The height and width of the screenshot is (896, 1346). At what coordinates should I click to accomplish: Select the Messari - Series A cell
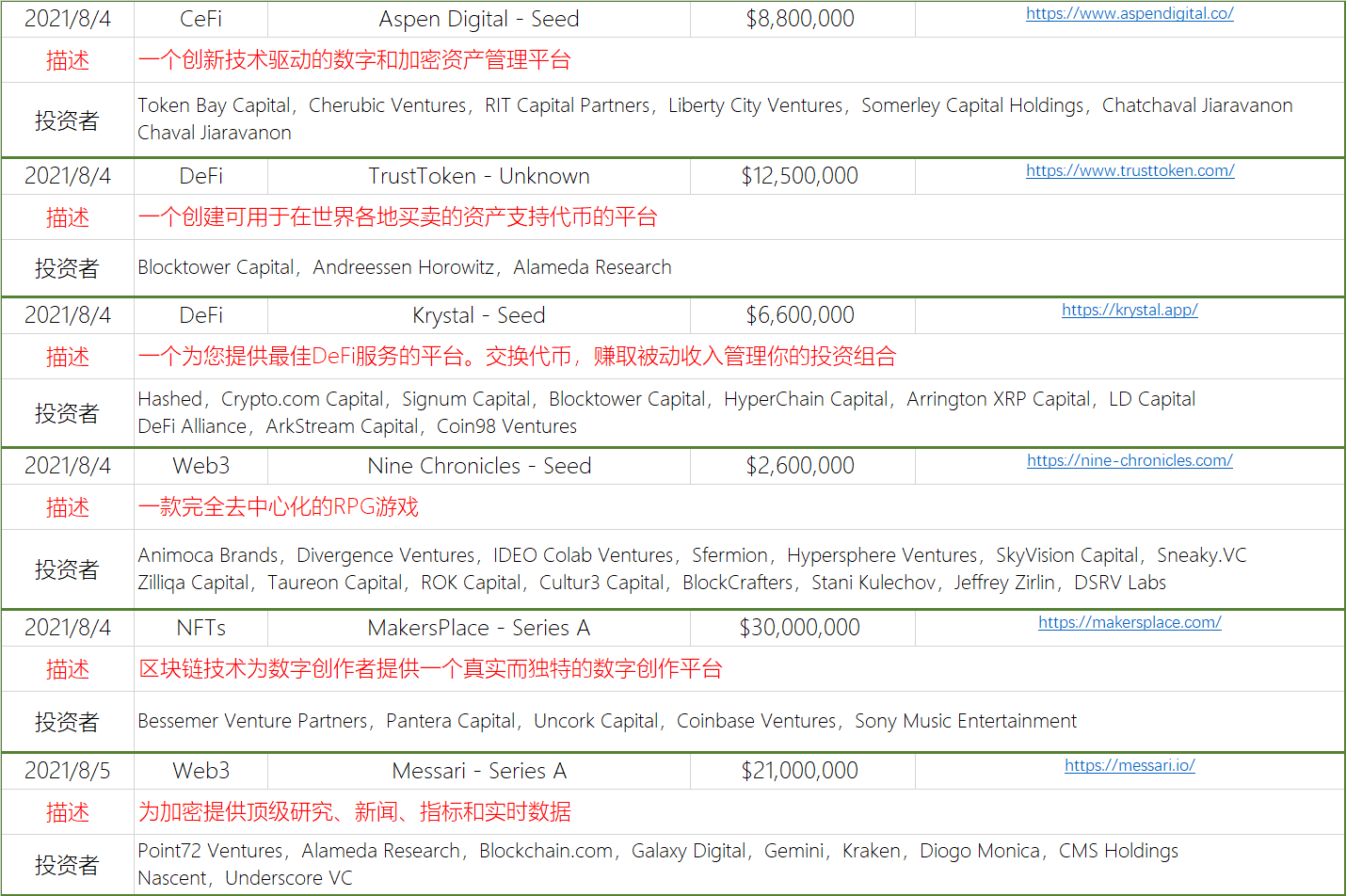pos(479,771)
